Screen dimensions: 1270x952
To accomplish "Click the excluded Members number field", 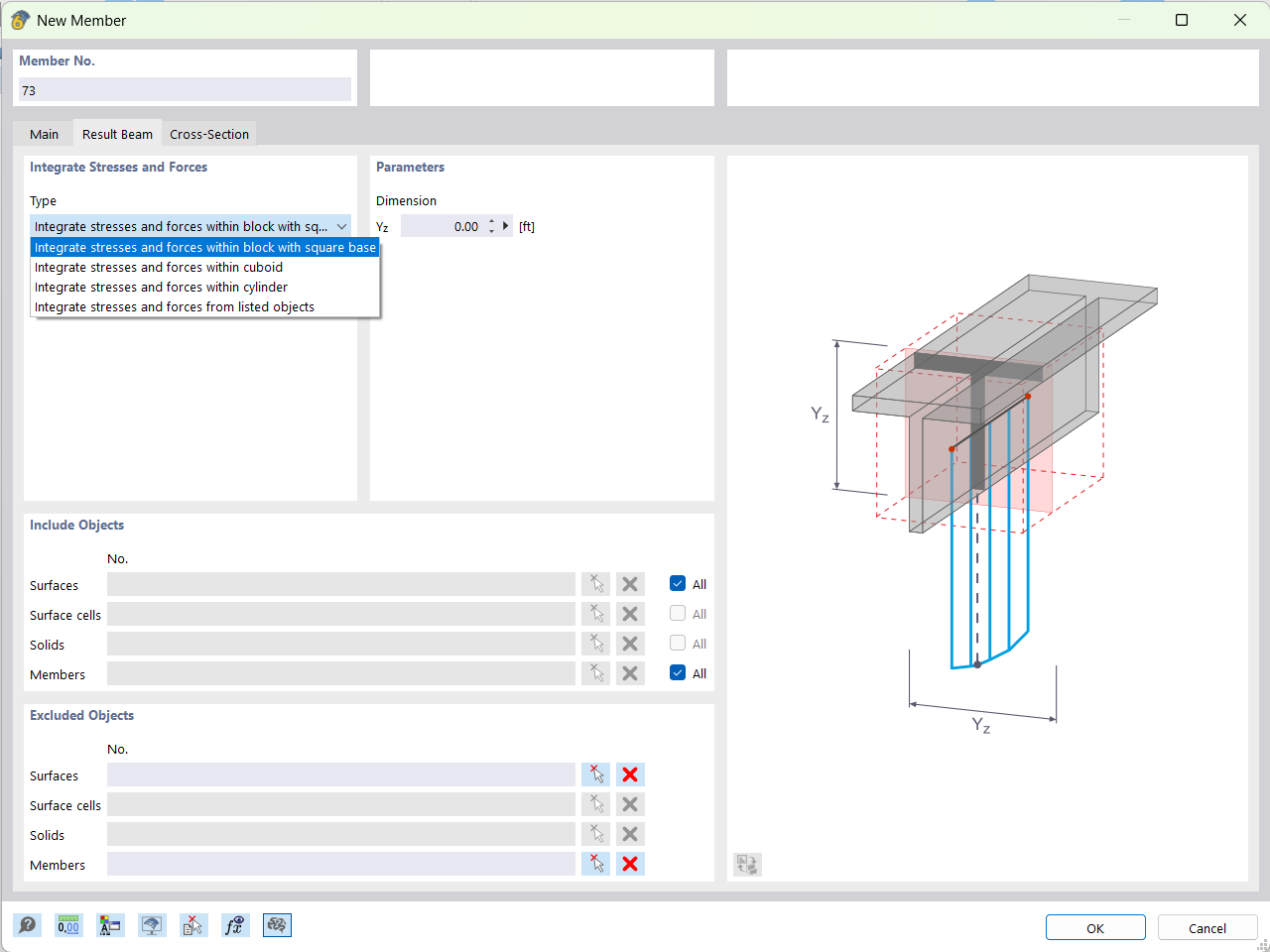I will pyautogui.click(x=341, y=864).
